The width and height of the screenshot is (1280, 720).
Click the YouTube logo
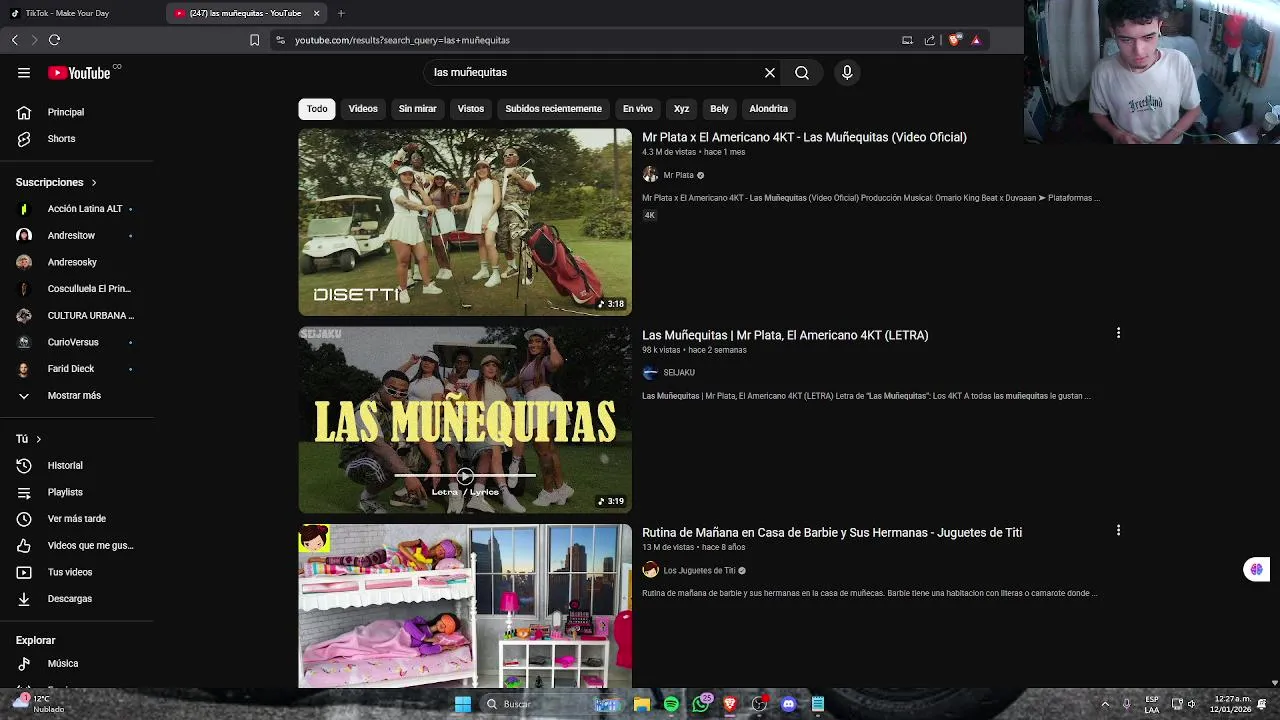[x=79, y=73]
